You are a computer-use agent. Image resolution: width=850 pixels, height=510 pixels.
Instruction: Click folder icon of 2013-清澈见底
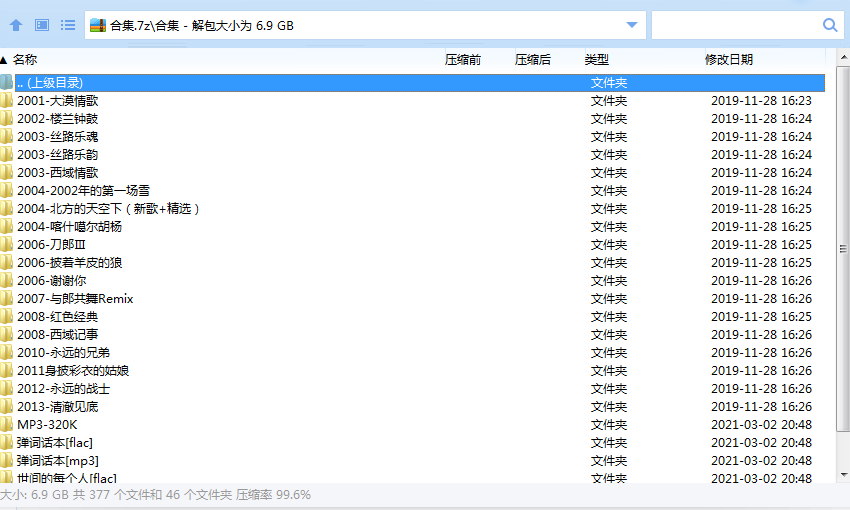[x=6, y=406]
